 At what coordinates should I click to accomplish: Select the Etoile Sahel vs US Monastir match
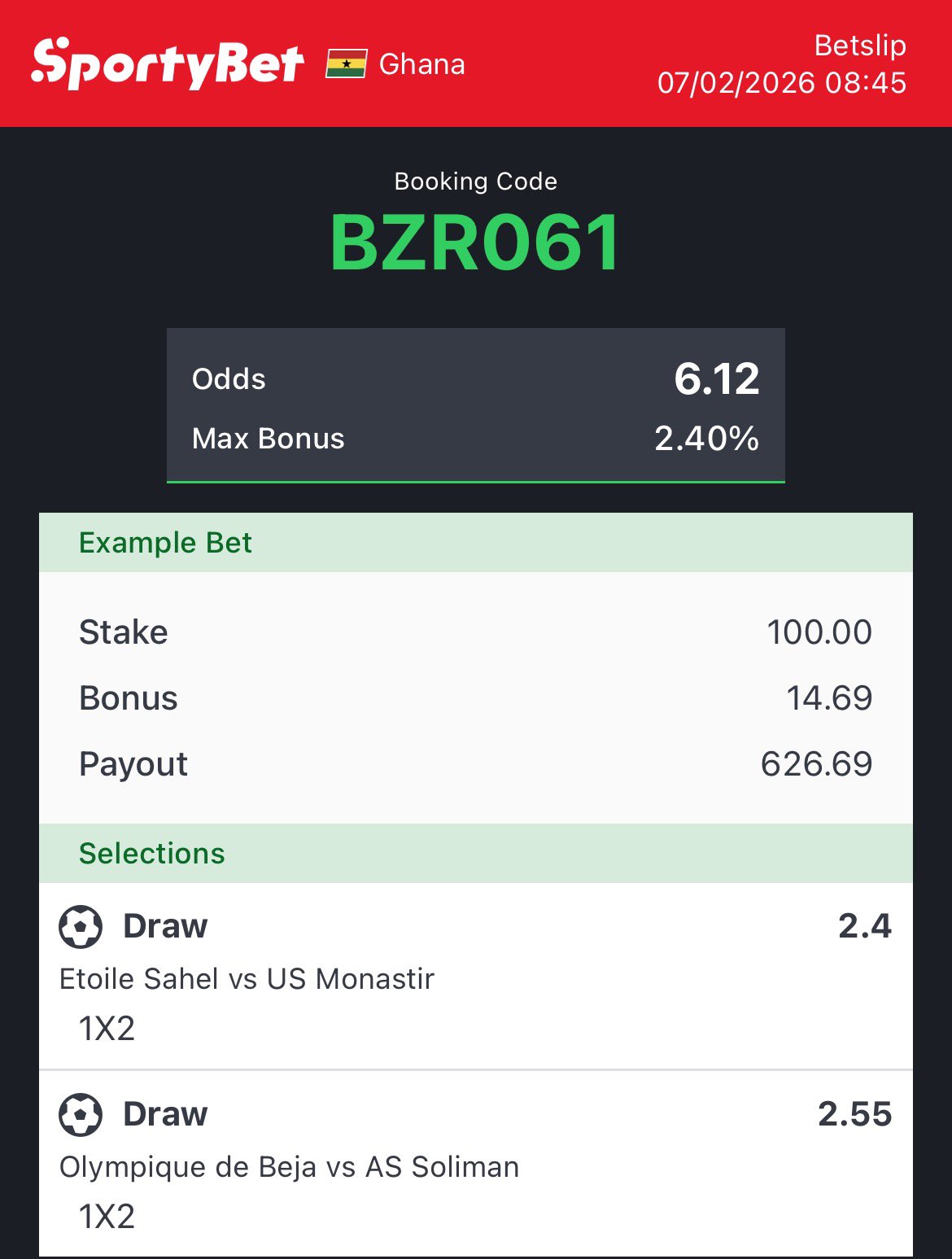(247, 978)
